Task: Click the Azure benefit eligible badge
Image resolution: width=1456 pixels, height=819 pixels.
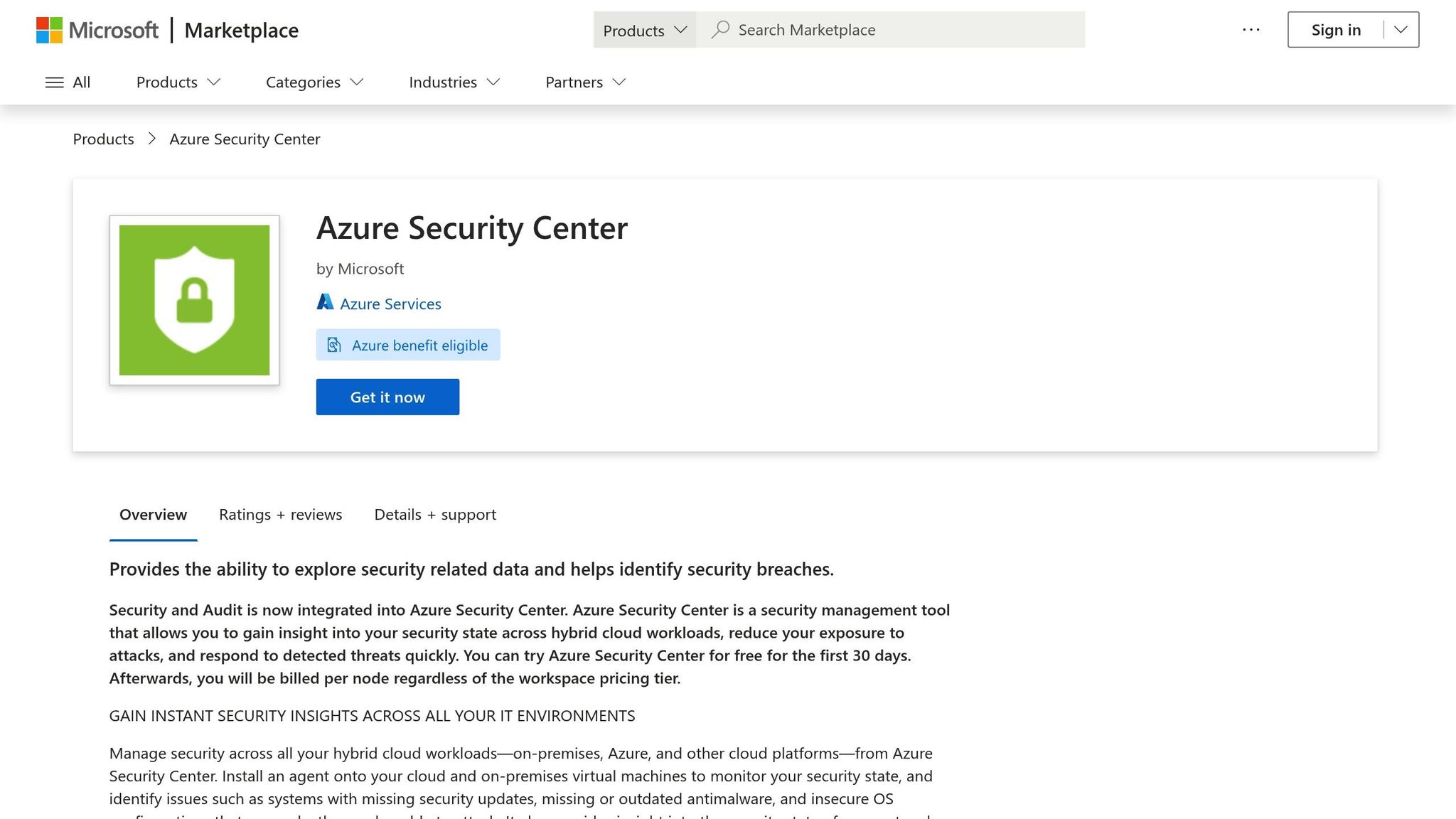Action: pos(408,345)
